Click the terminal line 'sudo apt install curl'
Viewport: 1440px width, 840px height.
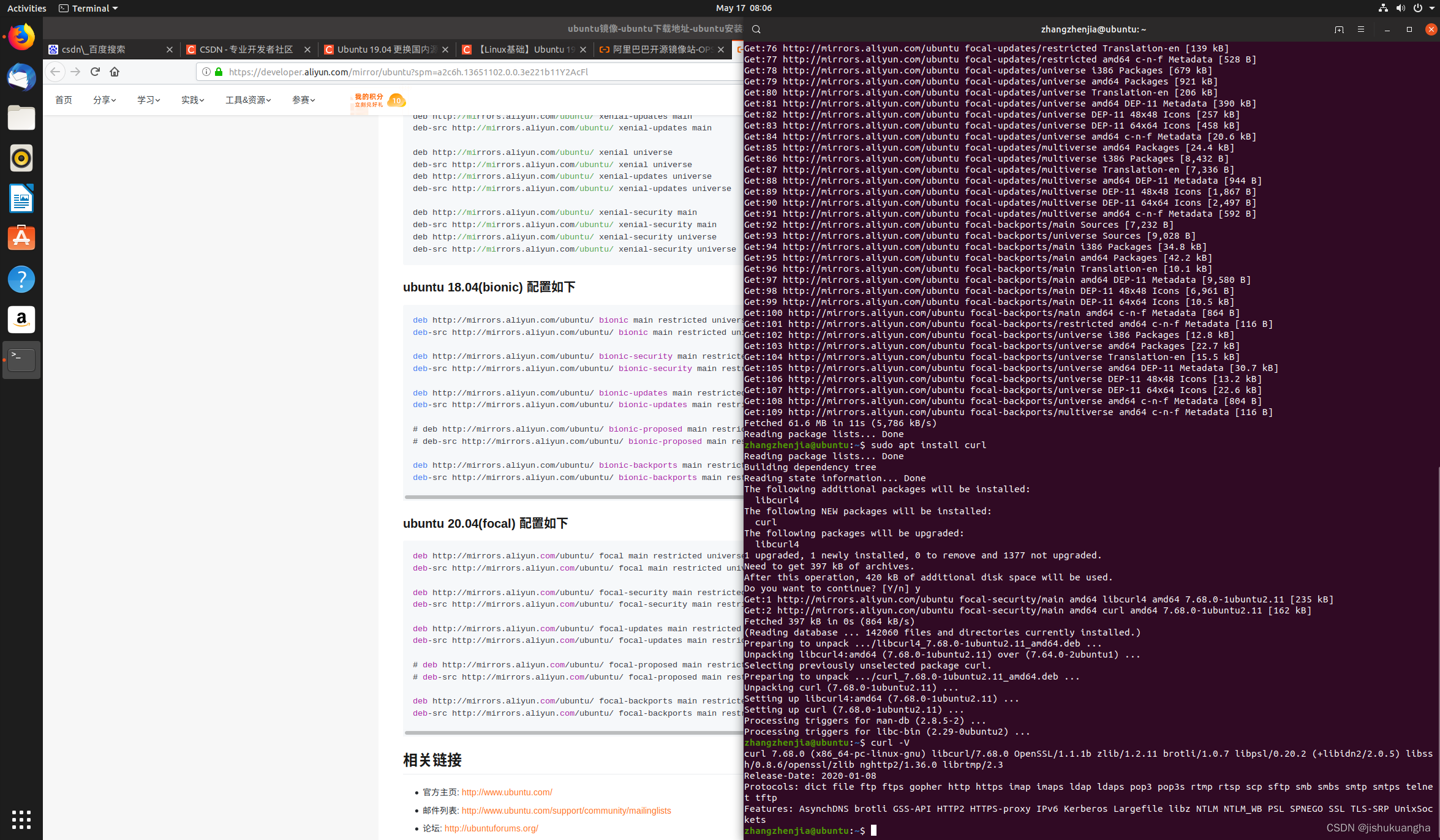929,445
